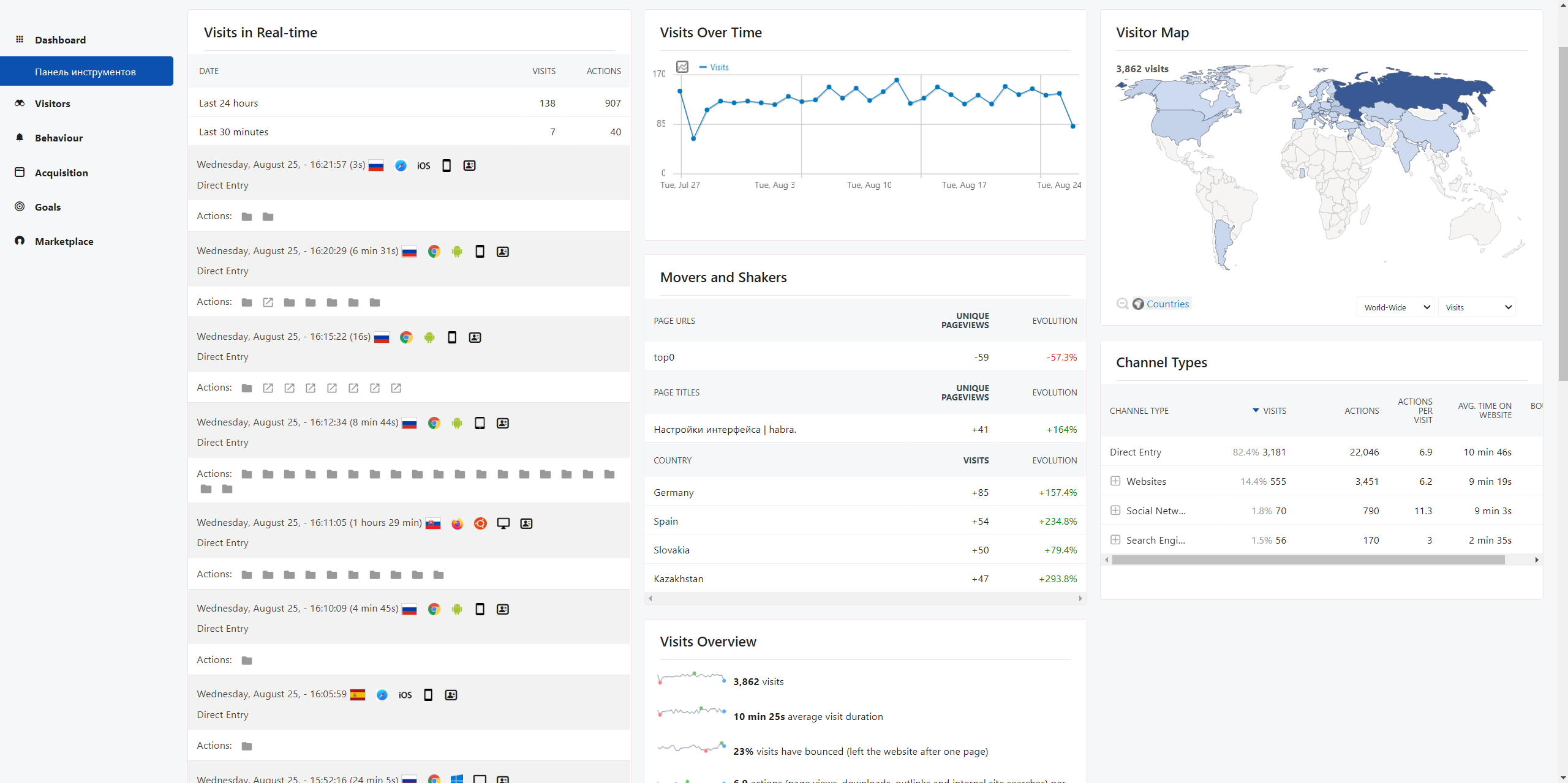Screen dimensions: 1568x783
Task: Click the Russian flag on 16:21:57 visit
Action: (x=376, y=165)
